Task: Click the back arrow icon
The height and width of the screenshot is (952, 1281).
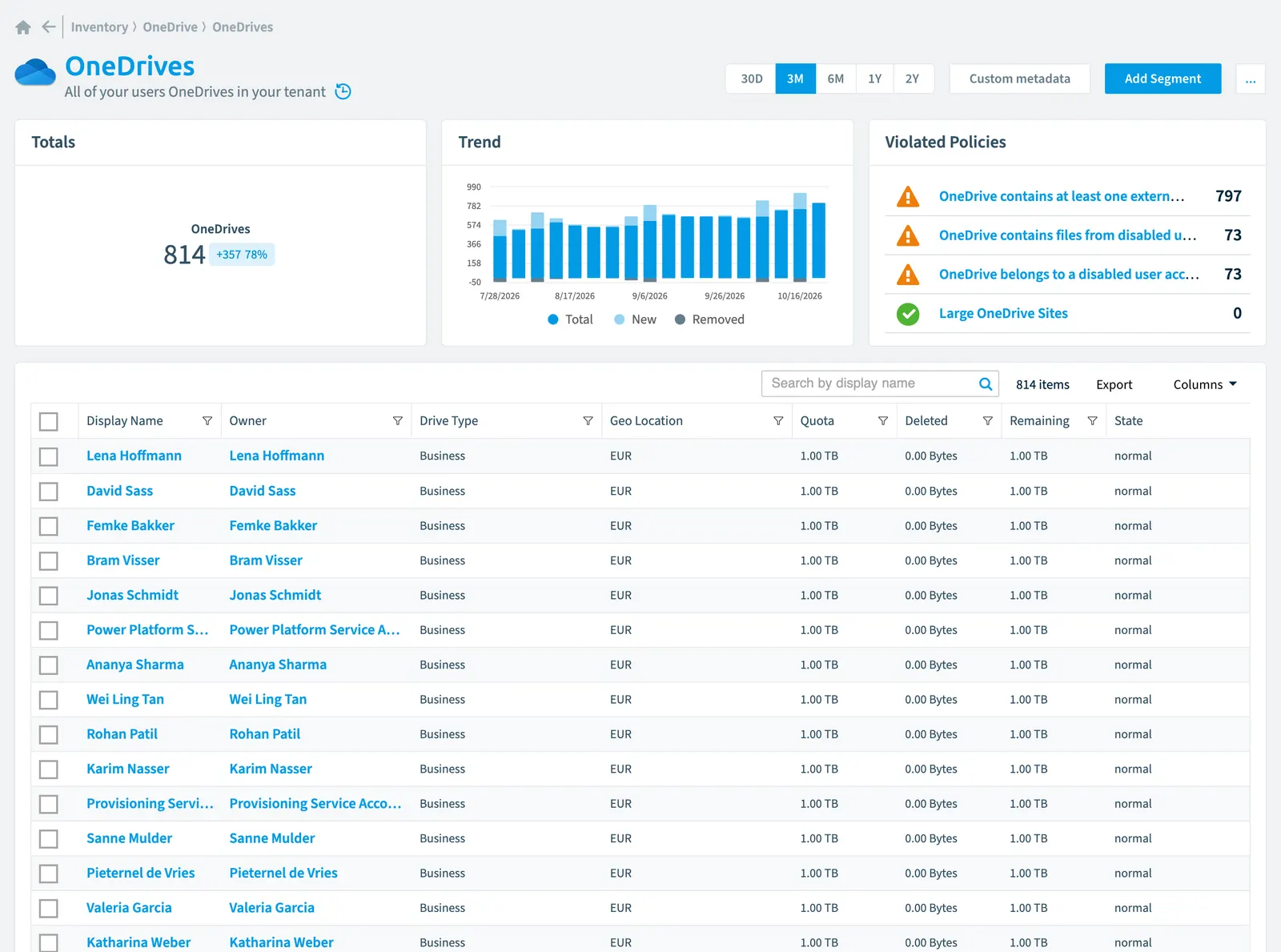Action: tap(49, 27)
